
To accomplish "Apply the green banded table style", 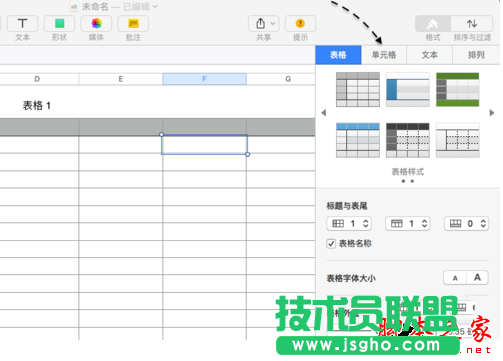I will click(x=458, y=90).
